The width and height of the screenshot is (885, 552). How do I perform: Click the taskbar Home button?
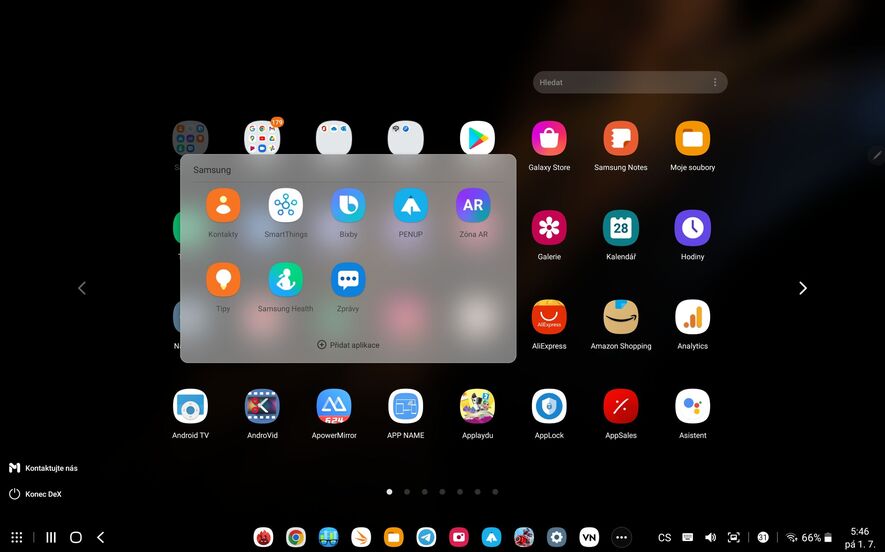76,537
